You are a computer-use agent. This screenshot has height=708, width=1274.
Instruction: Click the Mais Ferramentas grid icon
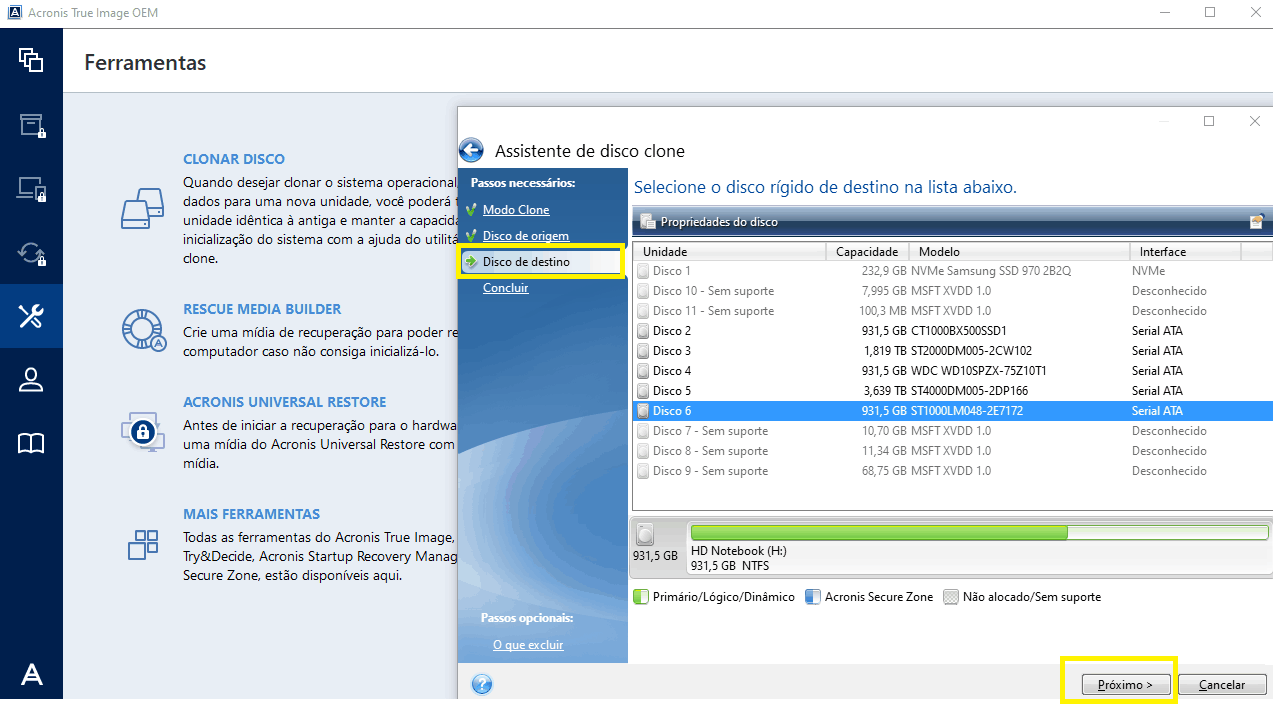click(x=143, y=544)
